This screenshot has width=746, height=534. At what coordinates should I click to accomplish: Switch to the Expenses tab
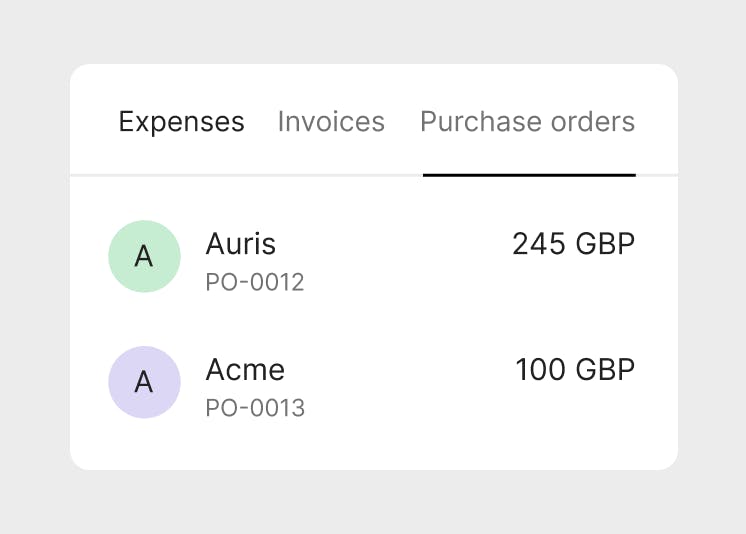coord(181,122)
